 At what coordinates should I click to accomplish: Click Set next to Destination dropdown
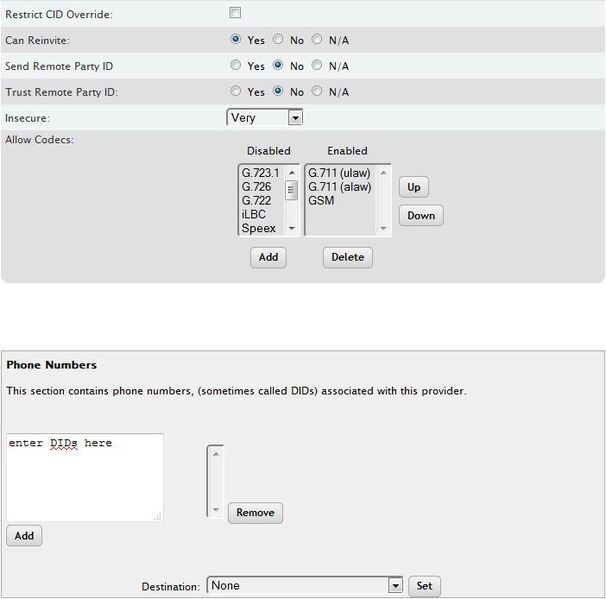[424, 586]
